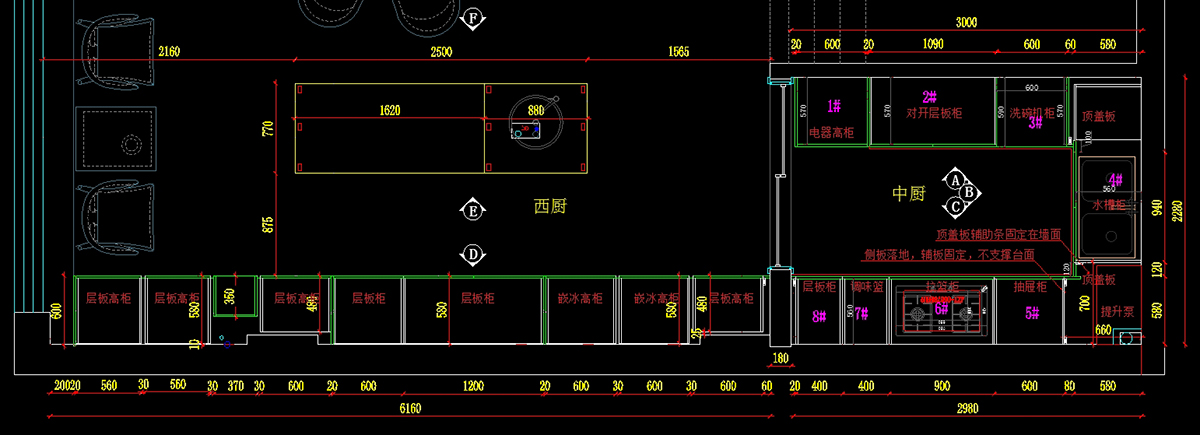Select the elevation marker labeled E

(473, 211)
